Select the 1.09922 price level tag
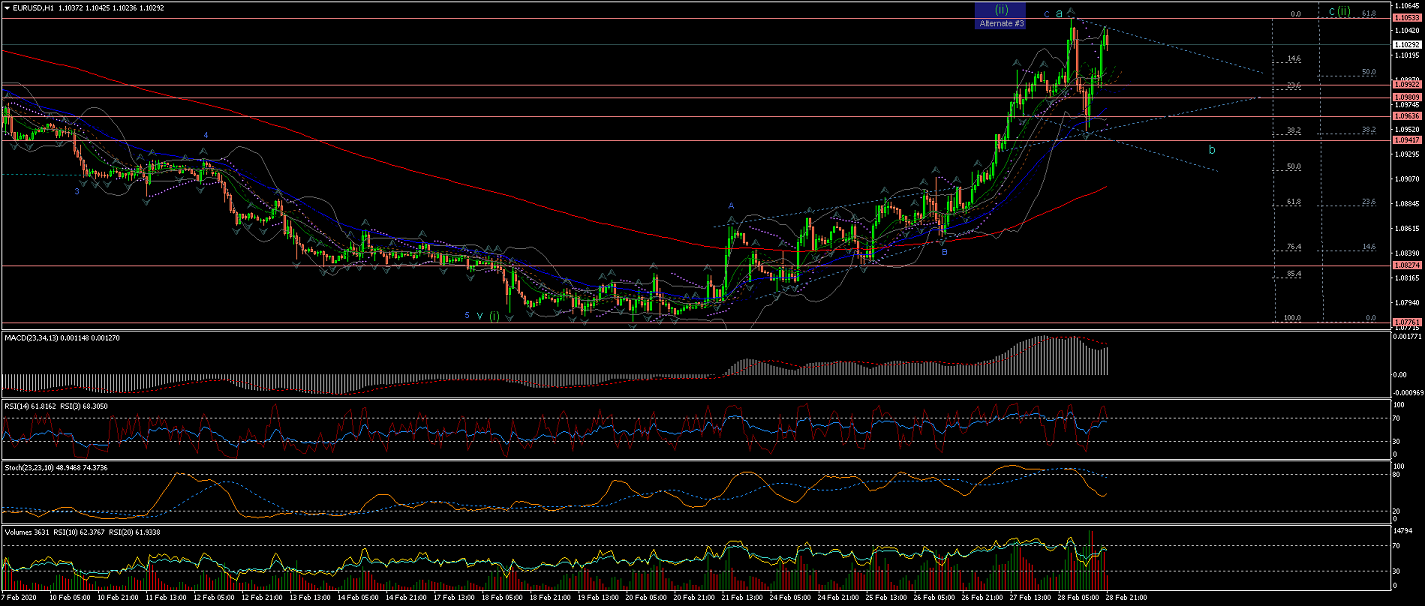This screenshot has height=606, width=1425. (1407, 85)
